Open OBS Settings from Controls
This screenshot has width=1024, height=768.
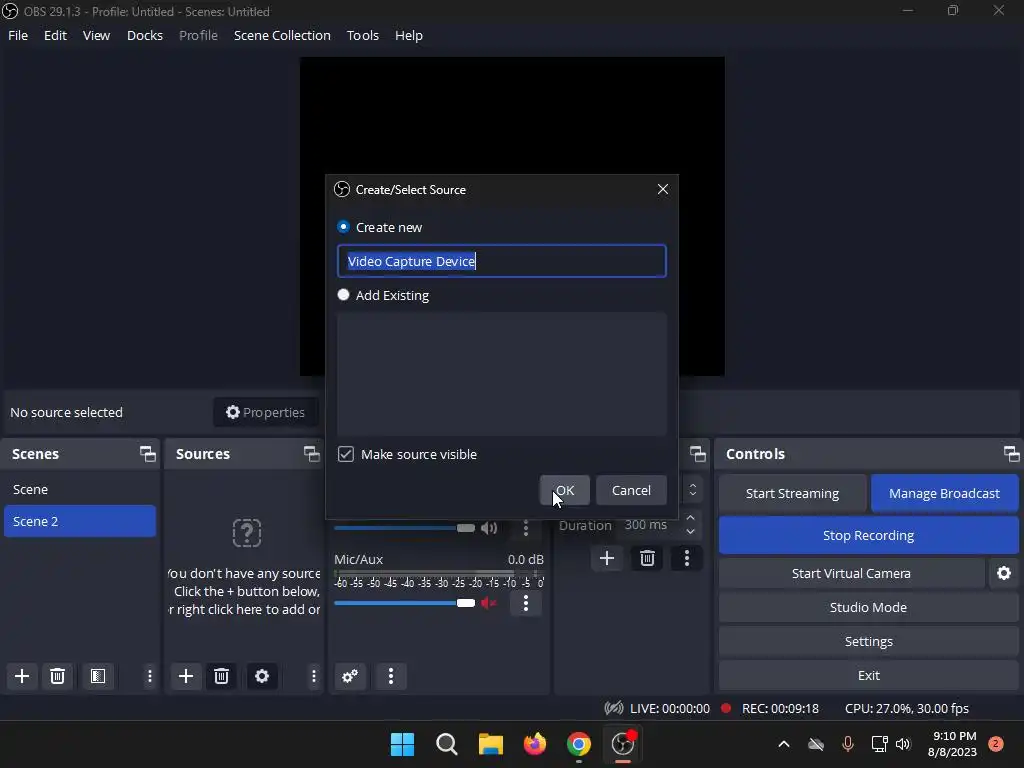[869, 641]
